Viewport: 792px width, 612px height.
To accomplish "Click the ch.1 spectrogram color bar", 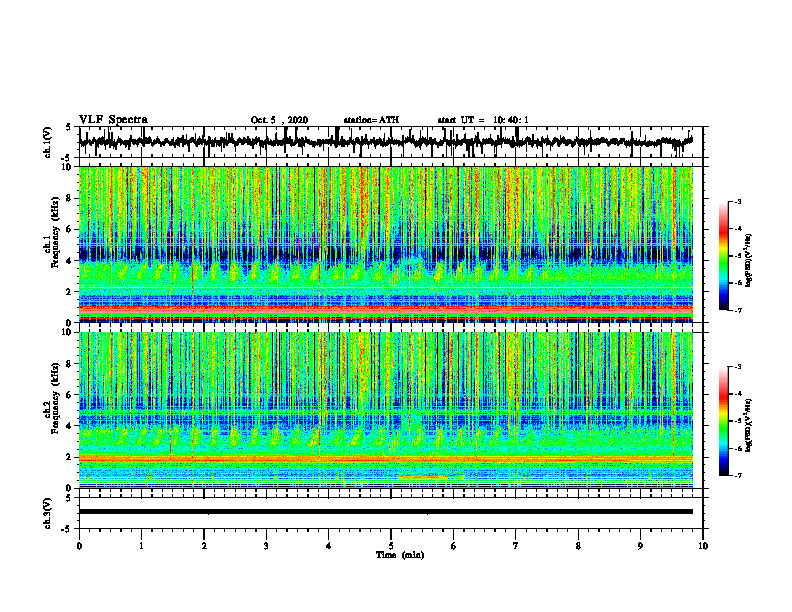I will (x=724, y=256).
